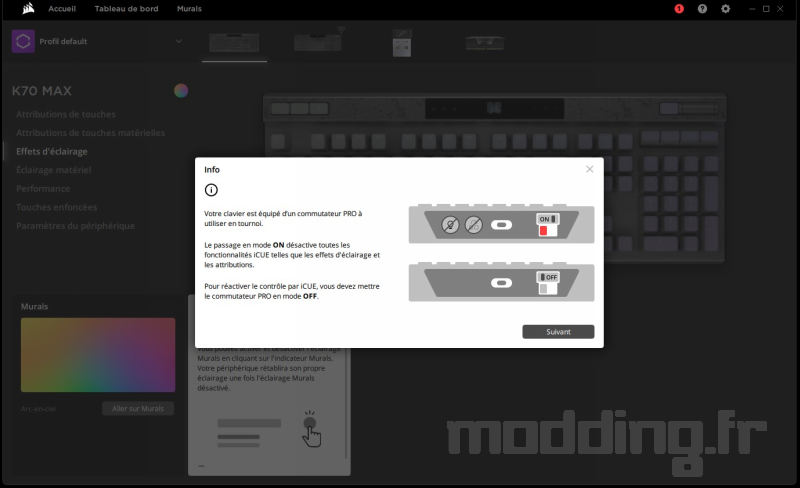Click the OFF switch illustration in dialog

pos(548,283)
